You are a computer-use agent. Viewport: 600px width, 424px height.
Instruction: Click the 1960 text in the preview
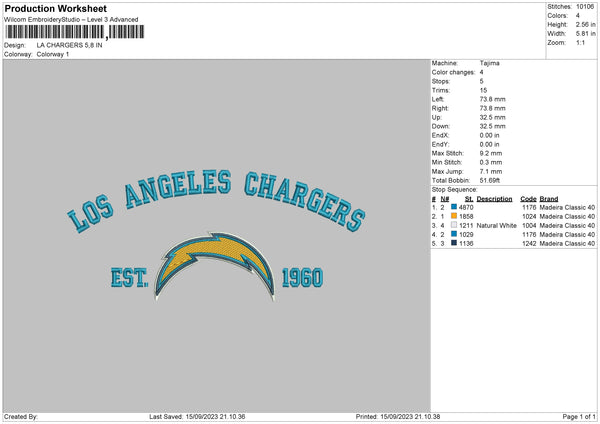pos(302,278)
